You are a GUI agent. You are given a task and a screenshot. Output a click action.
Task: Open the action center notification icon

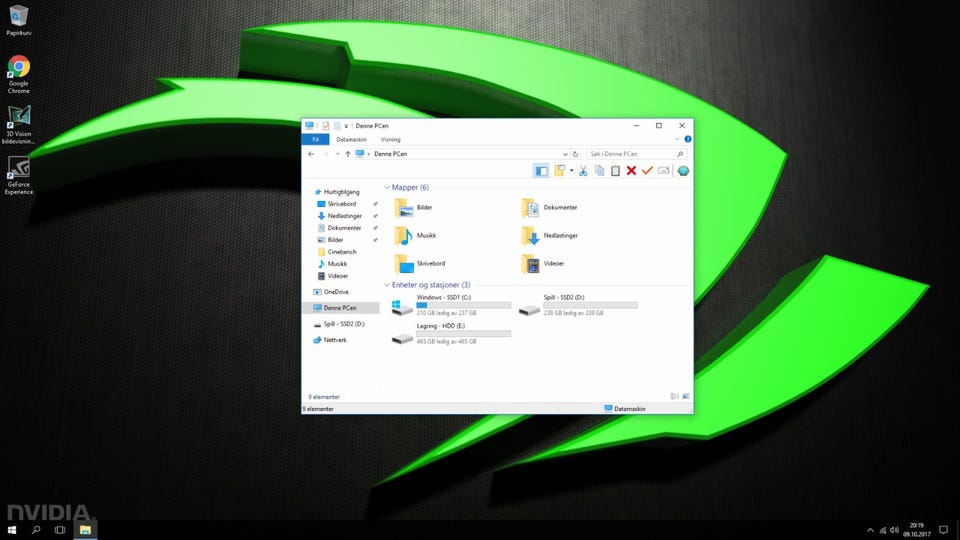click(943, 530)
